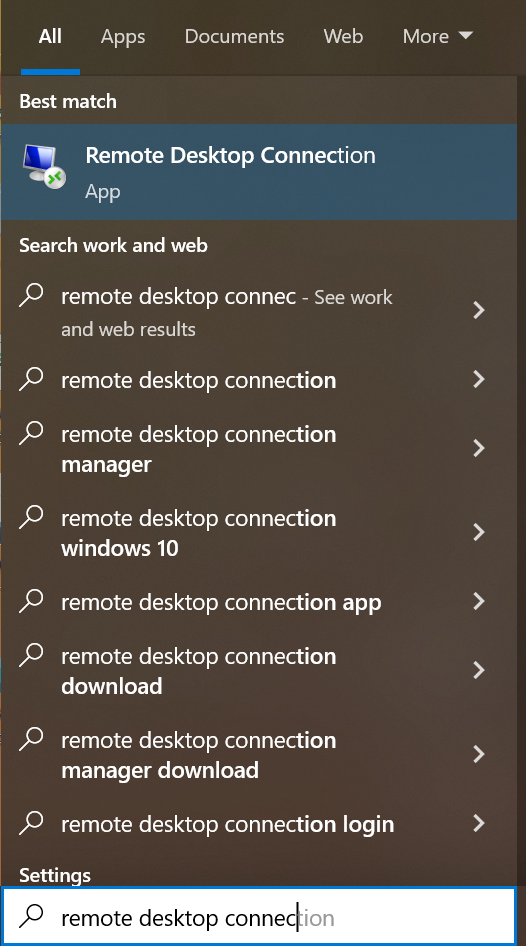Select 'remote desktop connection download' suggestion
The width and height of the screenshot is (526, 946).
pos(259,671)
